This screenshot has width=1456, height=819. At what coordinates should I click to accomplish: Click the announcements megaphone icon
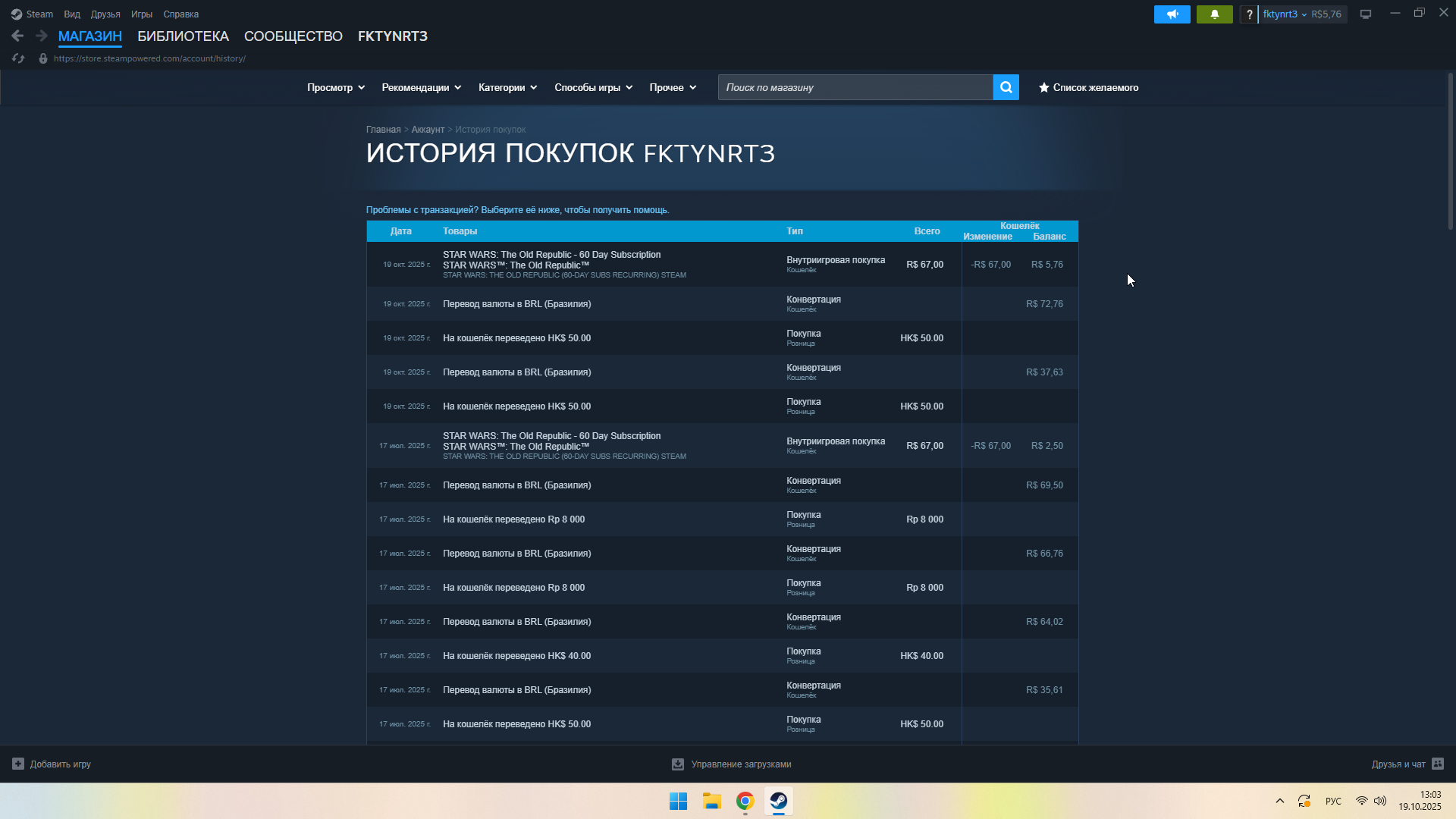click(1172, 14)
